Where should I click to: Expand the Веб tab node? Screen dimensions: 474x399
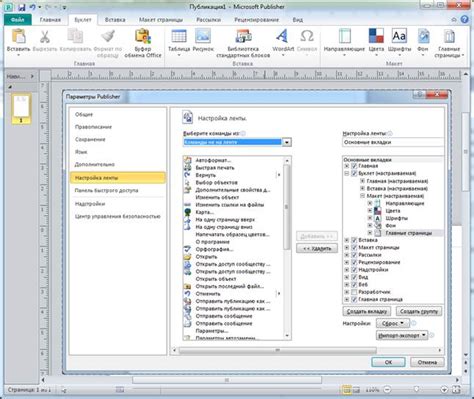click(347, 285)
